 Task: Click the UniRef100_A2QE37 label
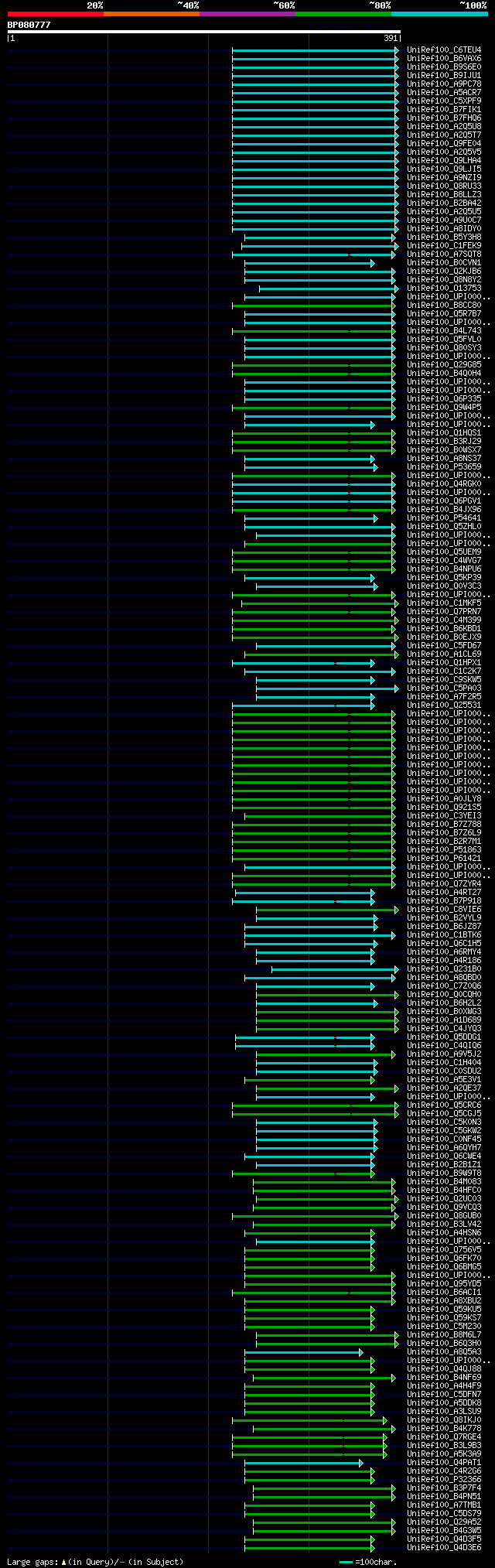[x=444, y=1088]
